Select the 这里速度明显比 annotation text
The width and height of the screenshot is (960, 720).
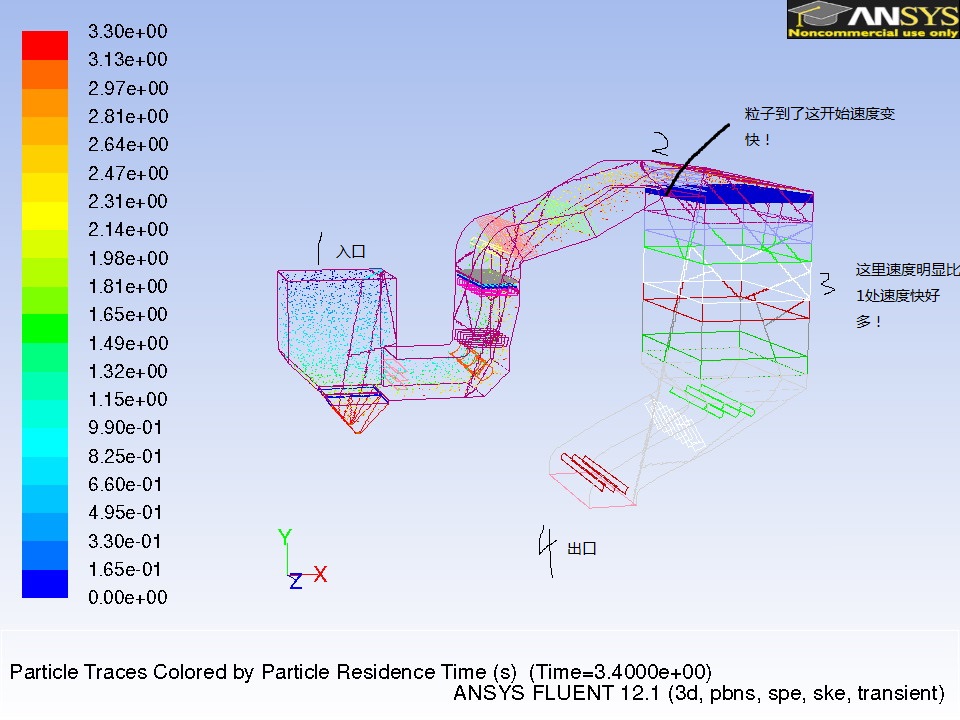(x=906, y=270)
